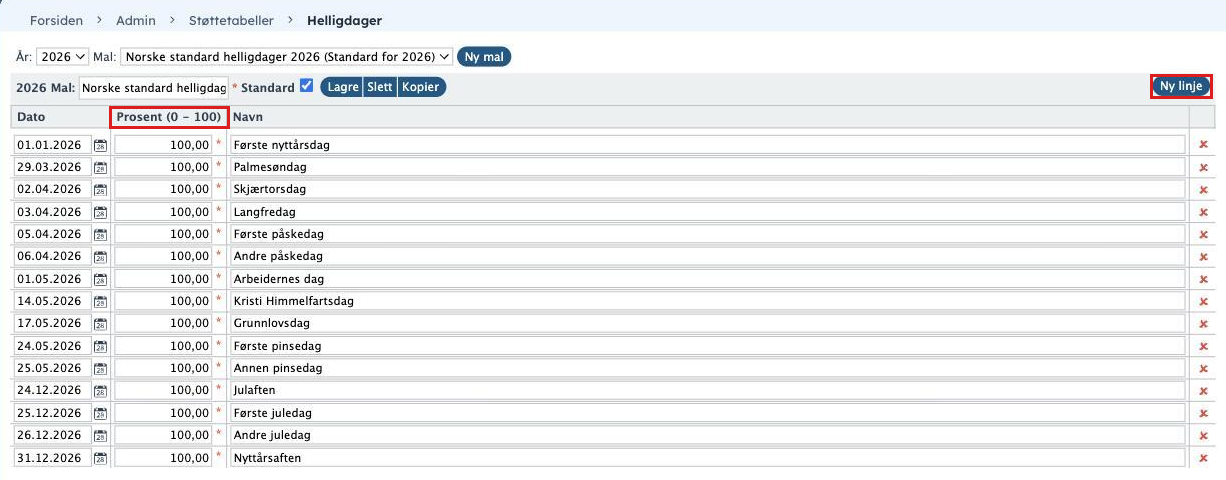Click the Navn column header
This screenshot has height=480, width=1226.
pyautogui.click(x=248, y=117)
